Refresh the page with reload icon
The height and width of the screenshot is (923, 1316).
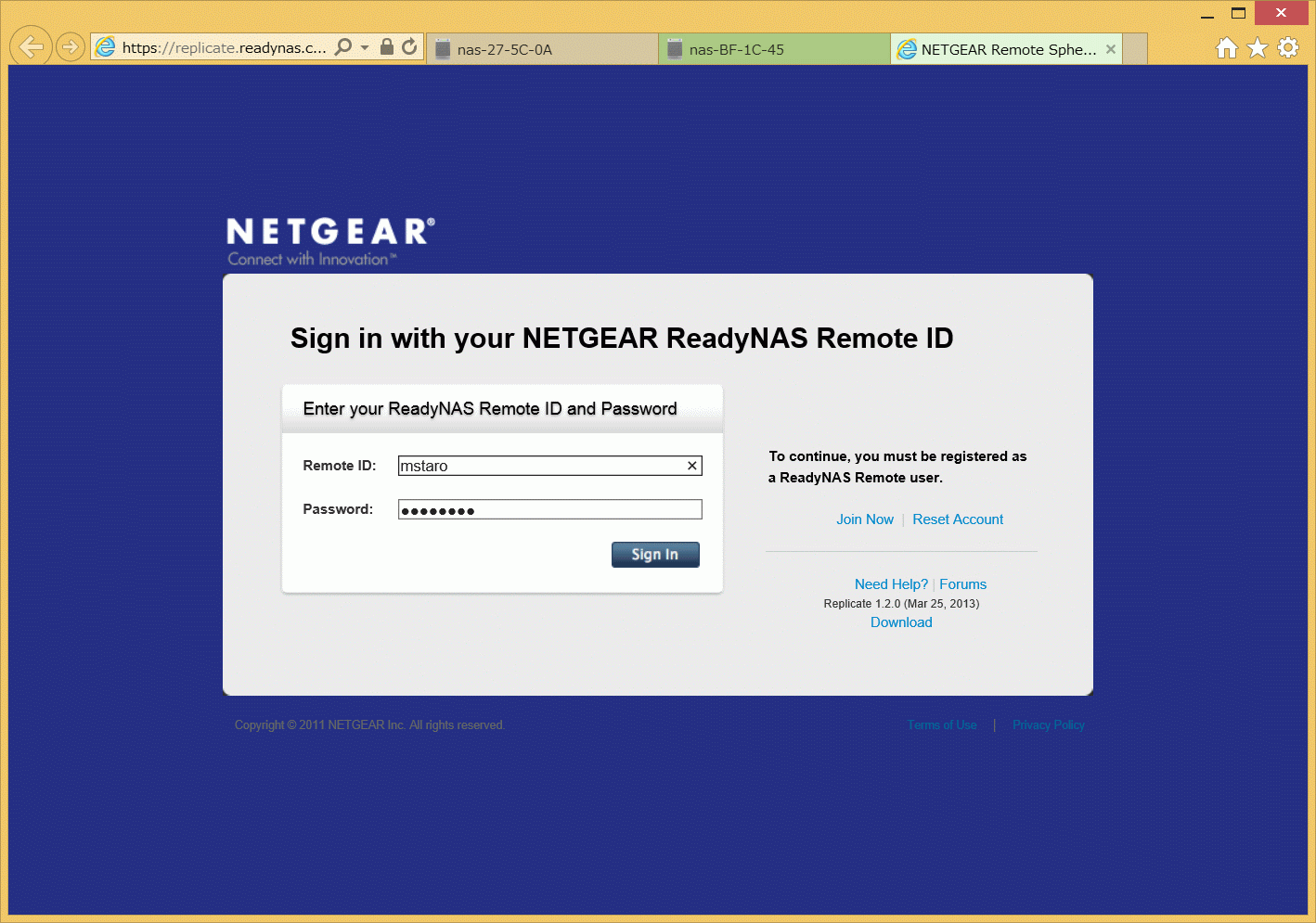coord(409,46)
